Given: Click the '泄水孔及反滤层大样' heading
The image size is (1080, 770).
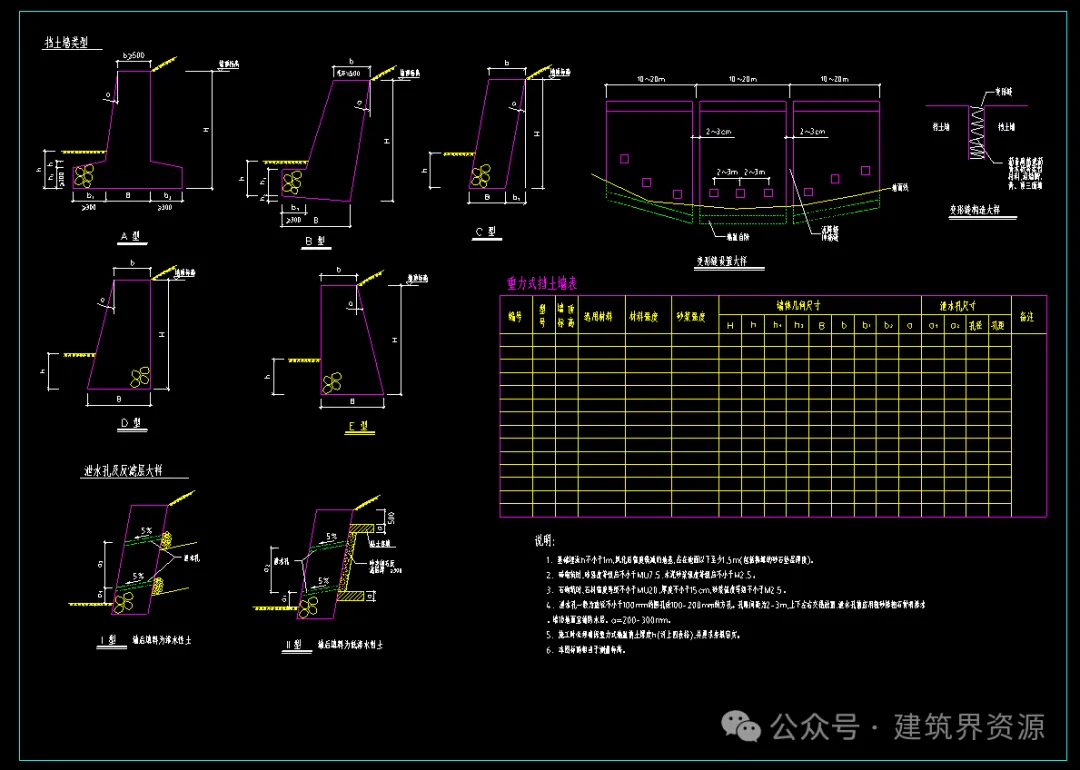Looking at the screenshot, I should [x=123, y=471].
